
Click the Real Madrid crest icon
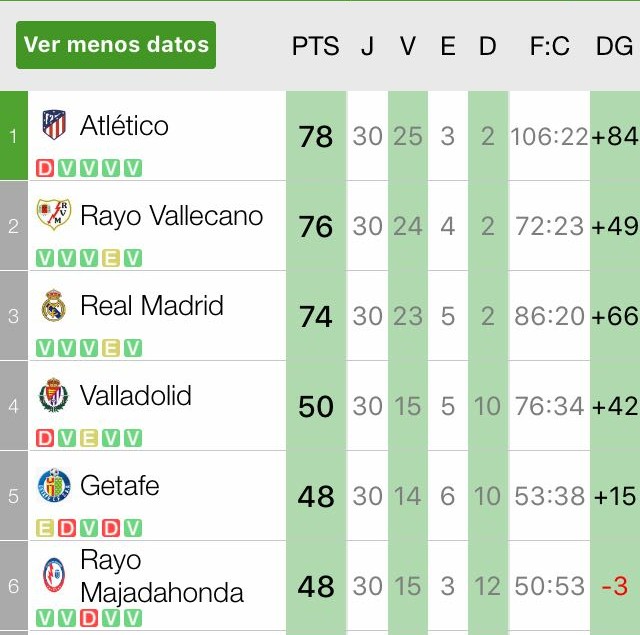(x=54, y=306)
